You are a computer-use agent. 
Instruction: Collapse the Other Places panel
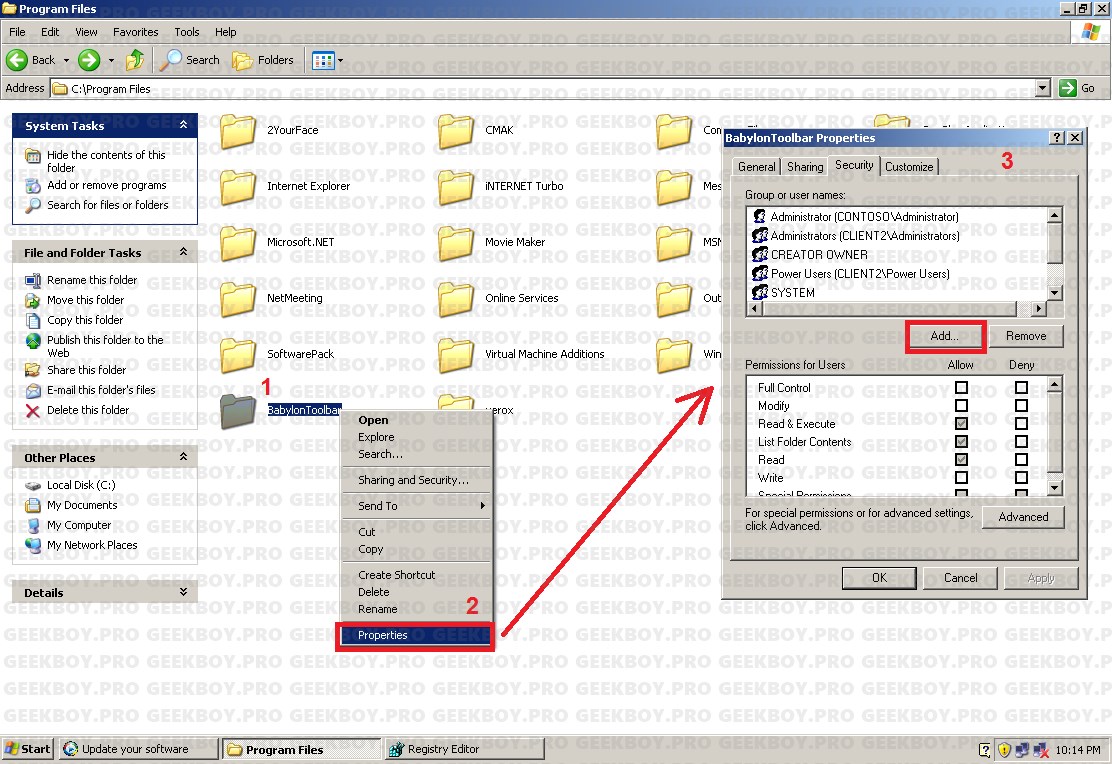pyautogui.click(x=184, y=458)
